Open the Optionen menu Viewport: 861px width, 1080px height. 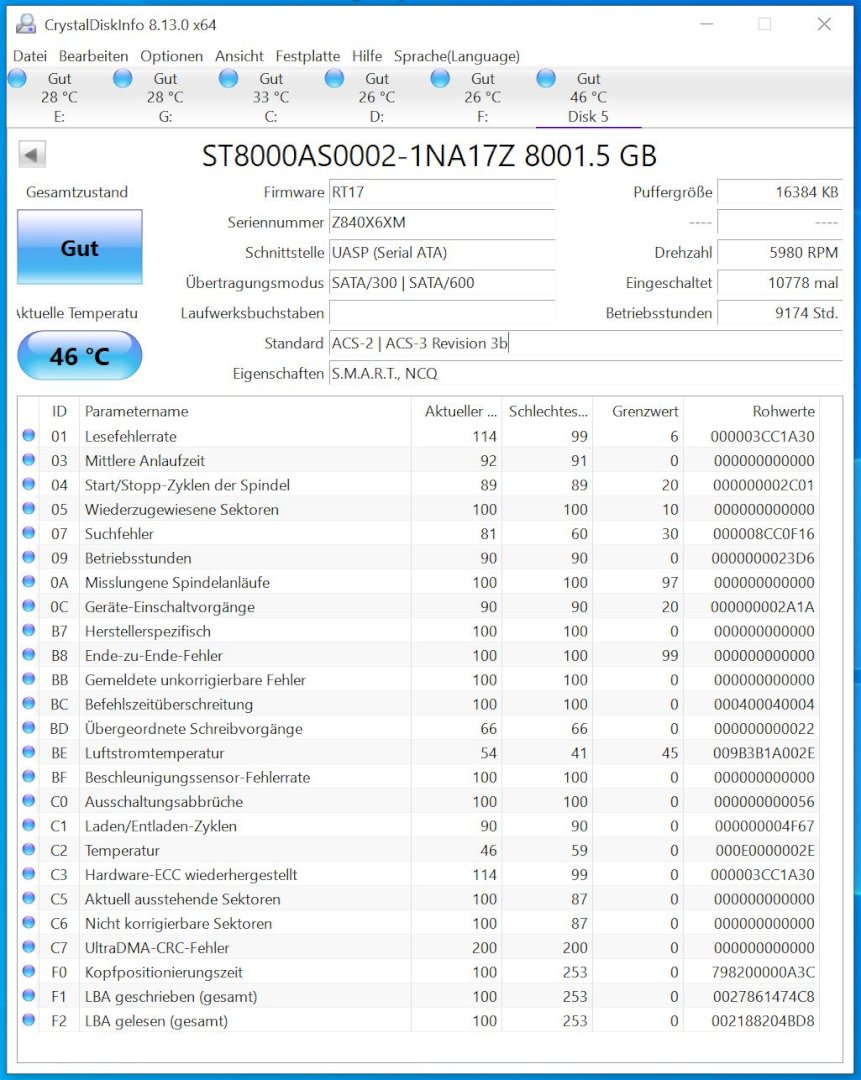coord(171,56)
